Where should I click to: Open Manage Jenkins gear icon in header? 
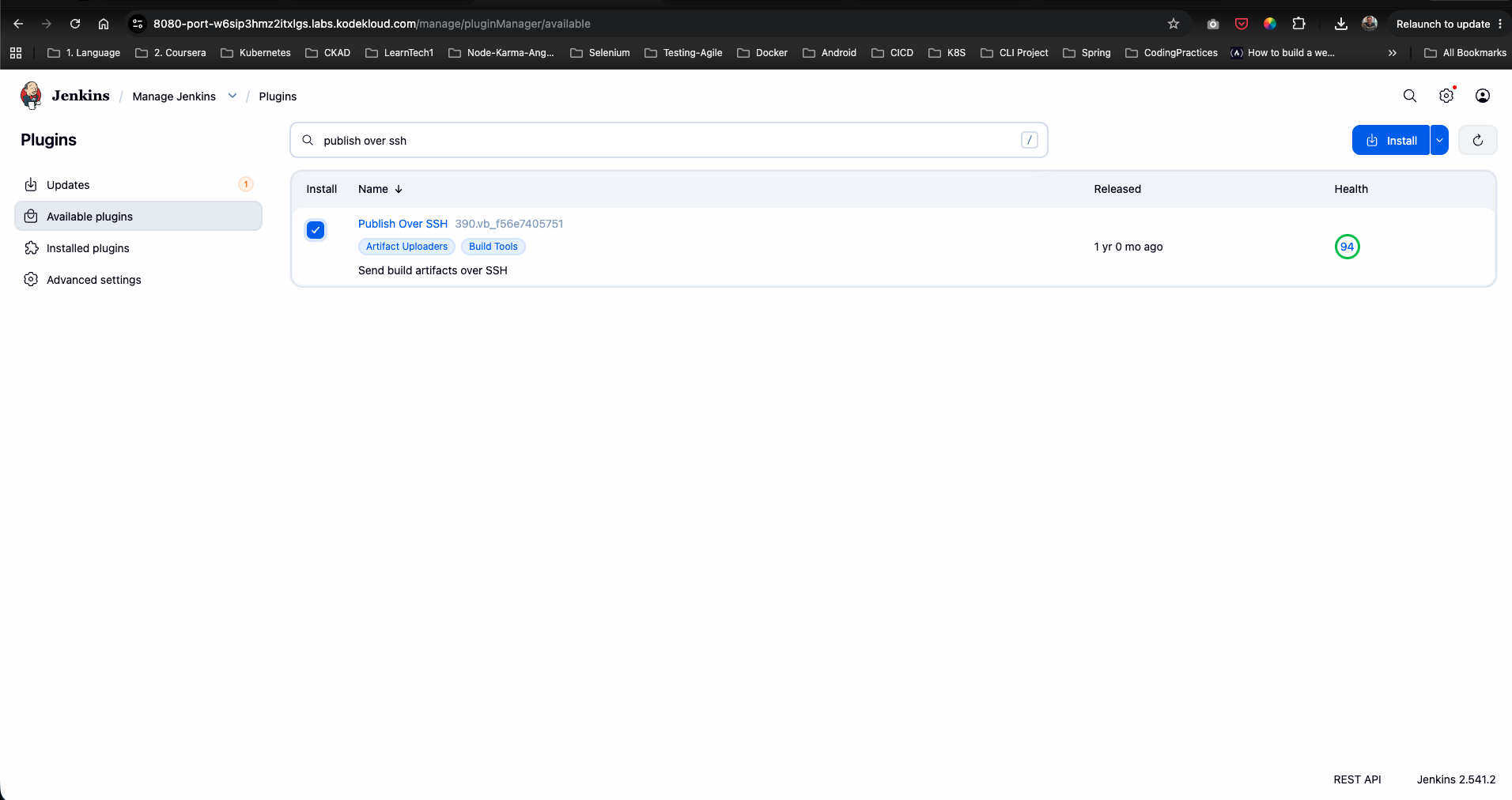1446,96
